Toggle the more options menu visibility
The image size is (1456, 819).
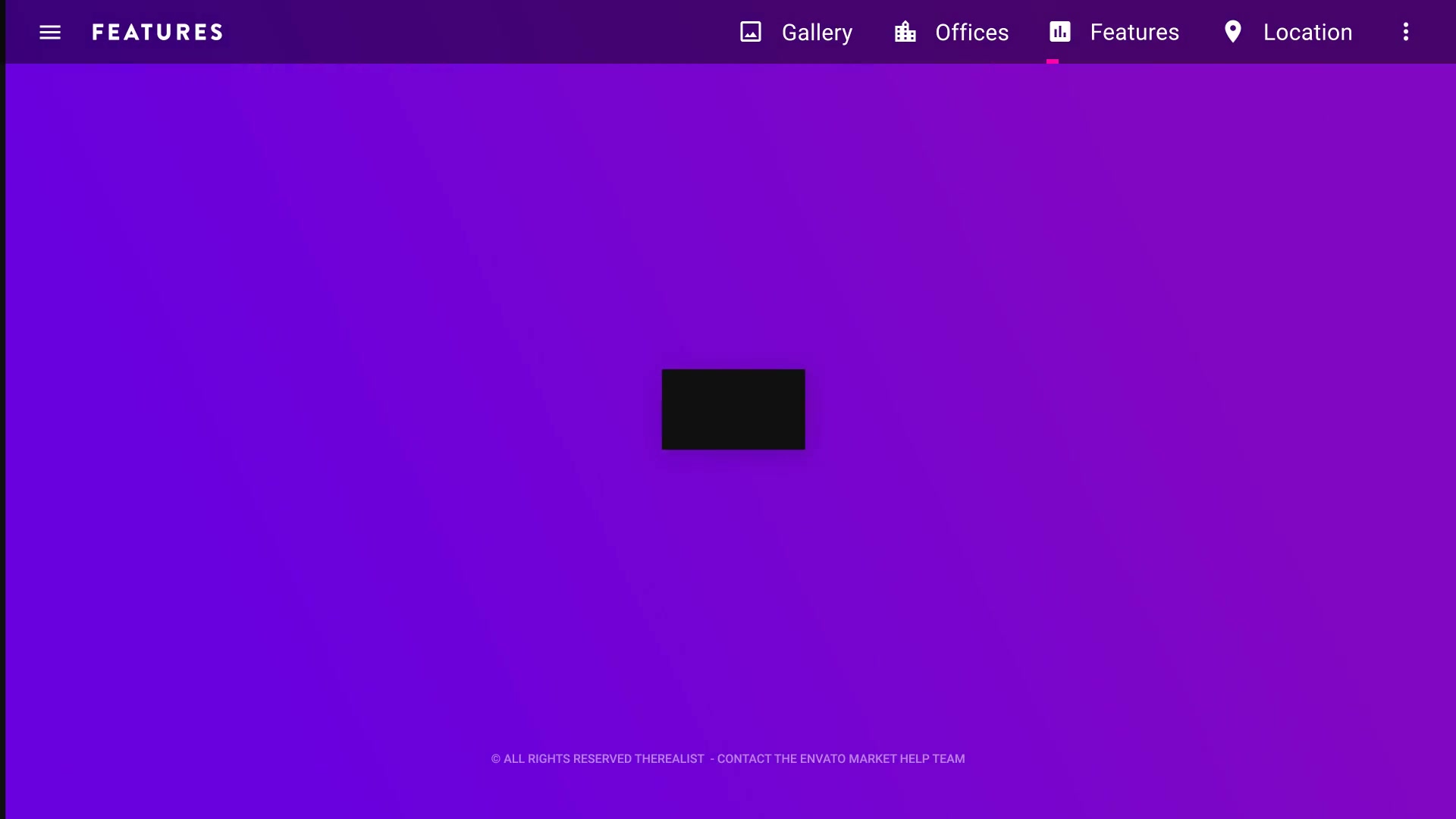(1406, 32)
